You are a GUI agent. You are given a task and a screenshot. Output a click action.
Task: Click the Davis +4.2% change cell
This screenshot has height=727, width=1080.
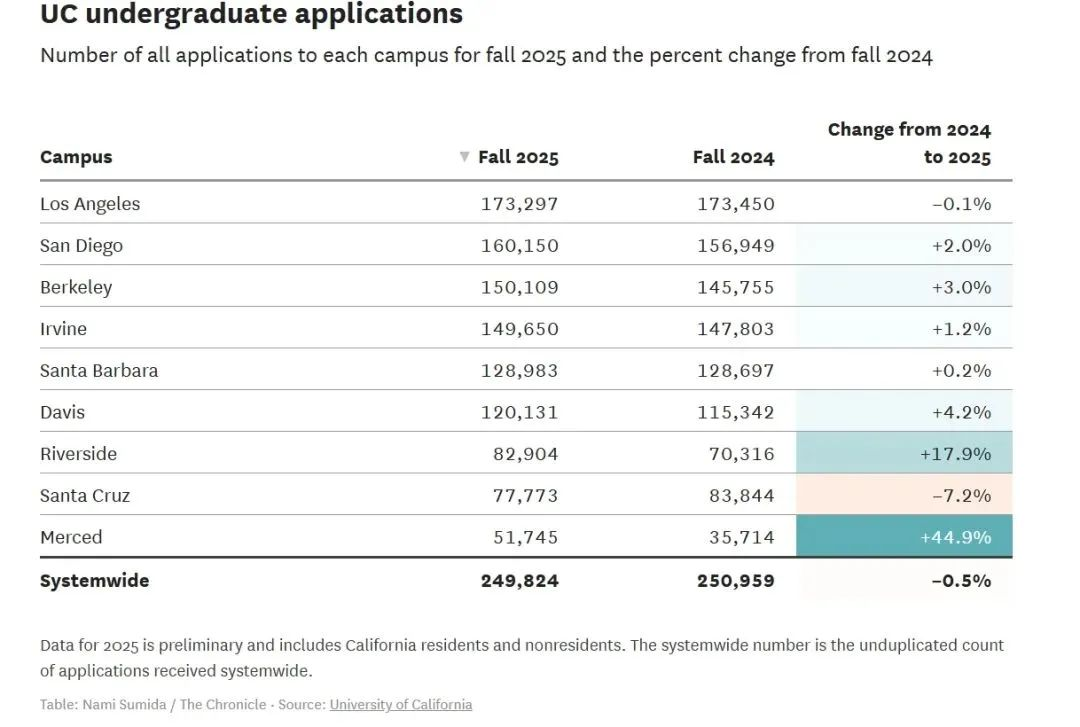pyautogui.click(x=904, y=411)
